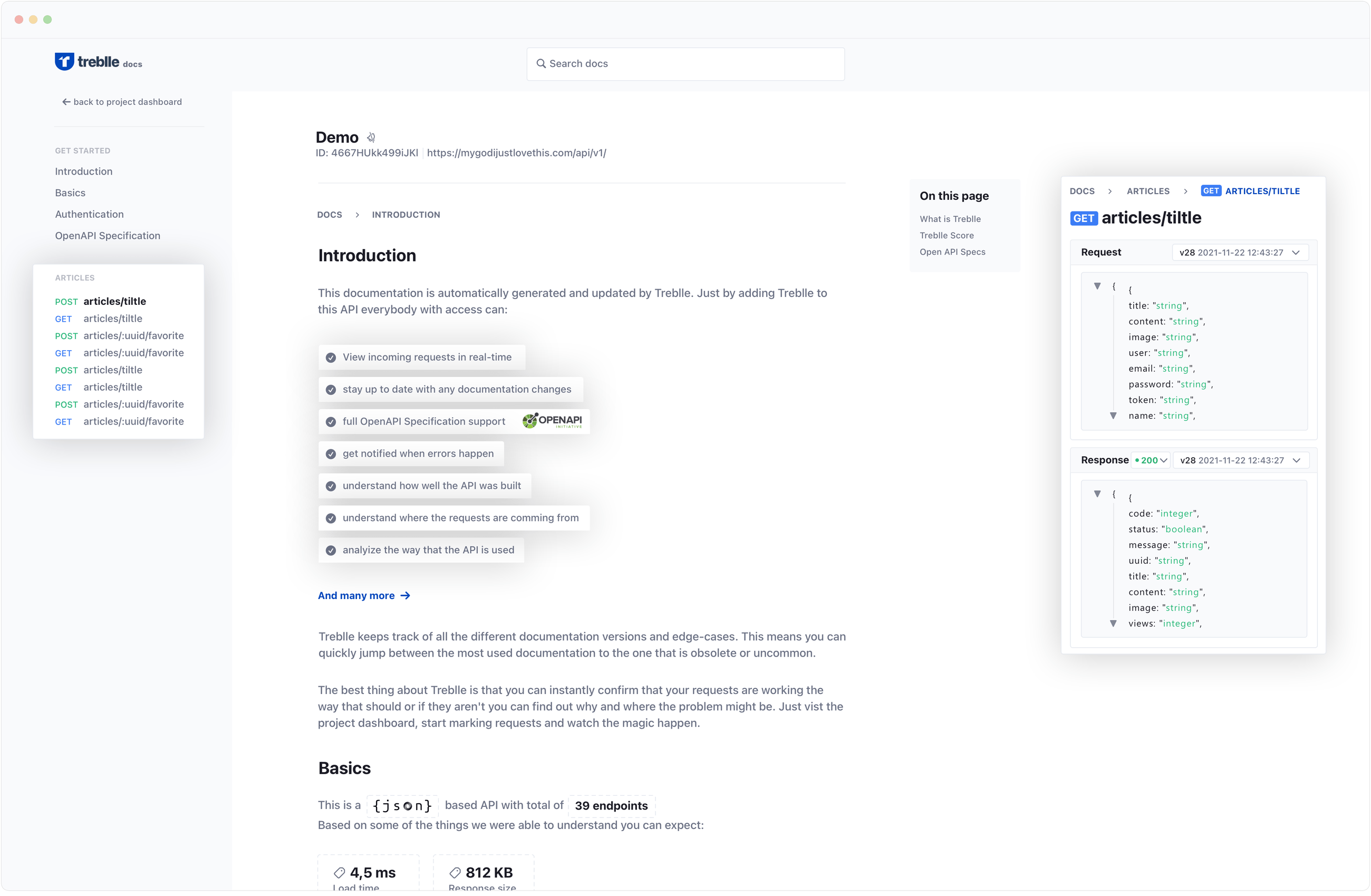Click the tag icon beside 812 KB
This screenshot has width=1371, height=896.
pyautogui.click(x=455, y=872)
